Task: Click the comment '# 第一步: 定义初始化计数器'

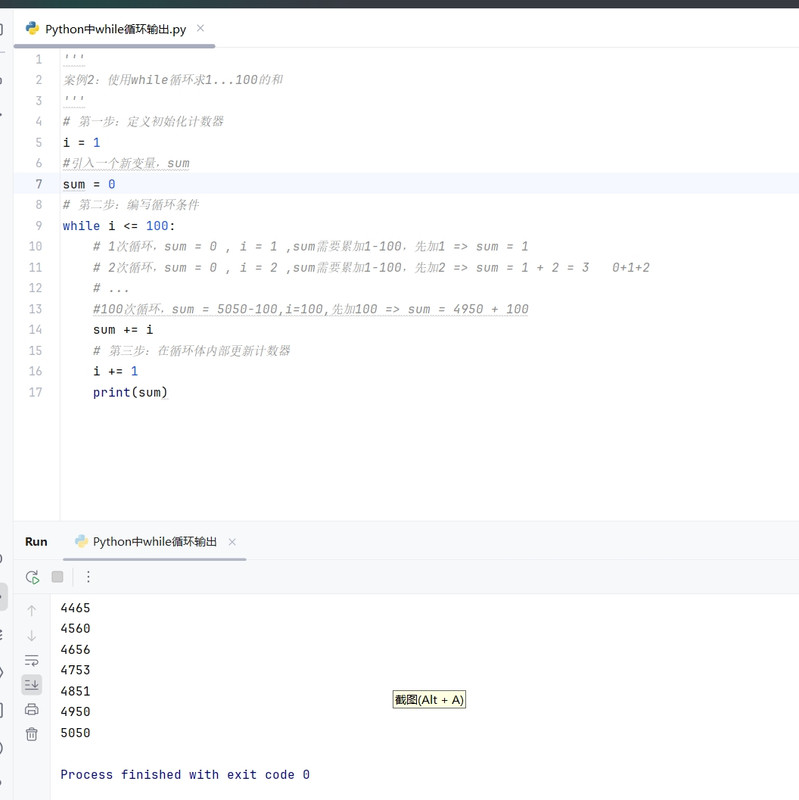Action: (x=143, y=121)
